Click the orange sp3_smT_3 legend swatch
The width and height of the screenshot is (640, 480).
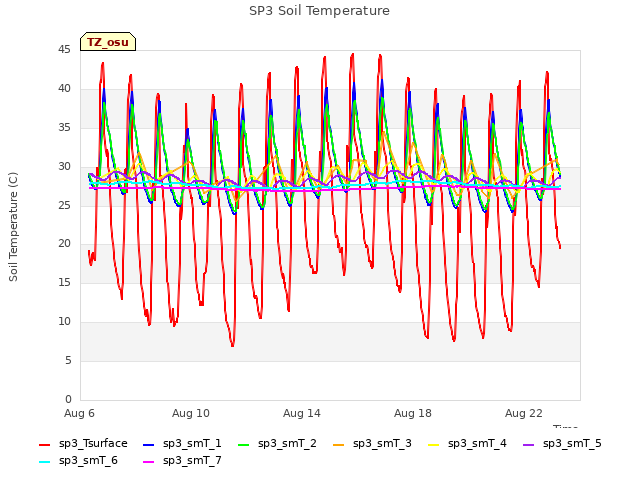(339, 444)
